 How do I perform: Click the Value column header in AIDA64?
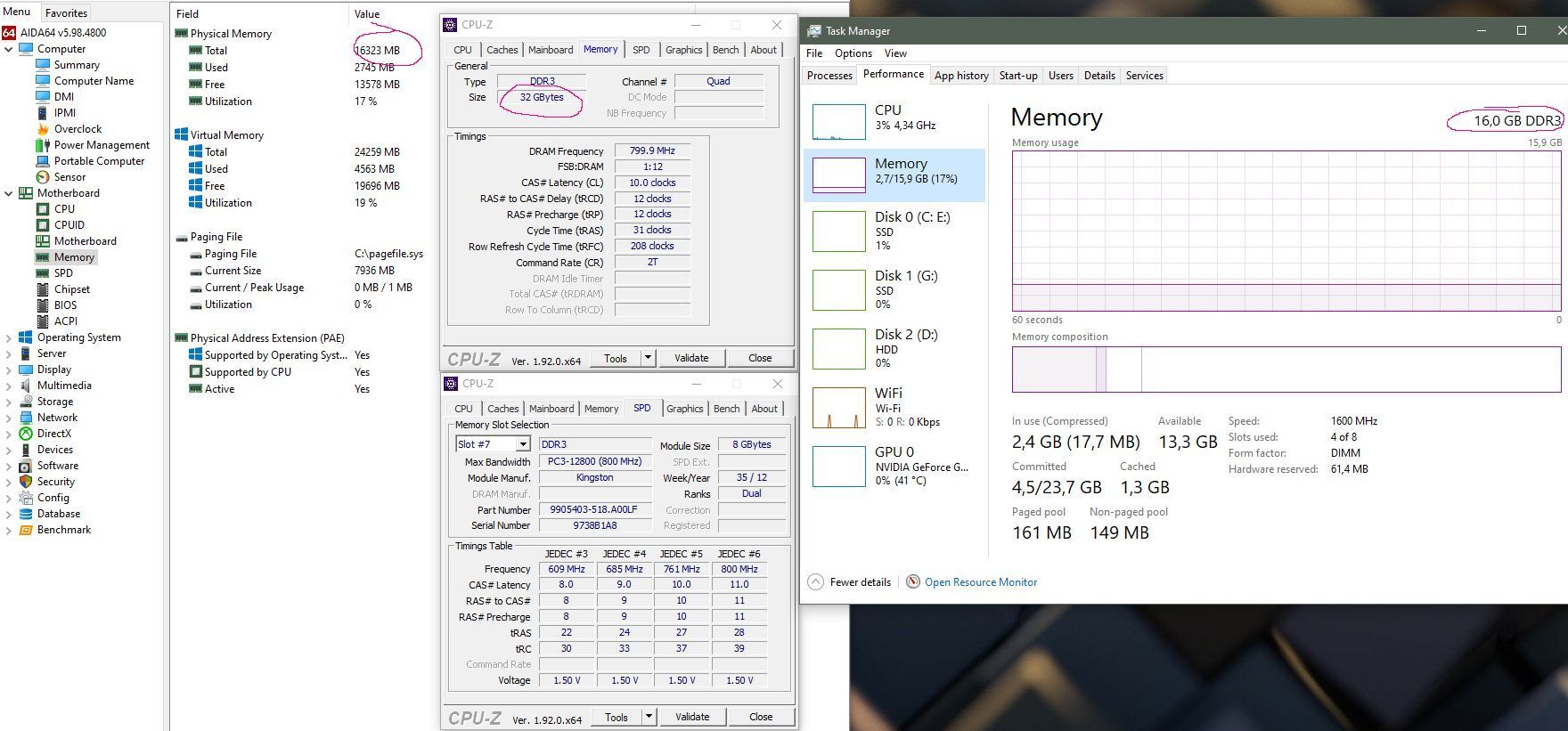click(367, 13)
